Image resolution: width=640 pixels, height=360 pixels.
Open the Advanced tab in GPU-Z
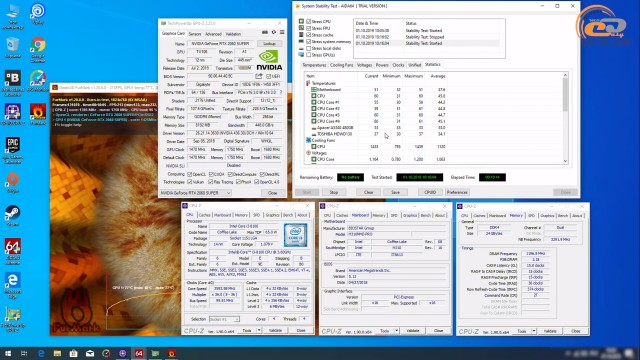pos(213,34)
